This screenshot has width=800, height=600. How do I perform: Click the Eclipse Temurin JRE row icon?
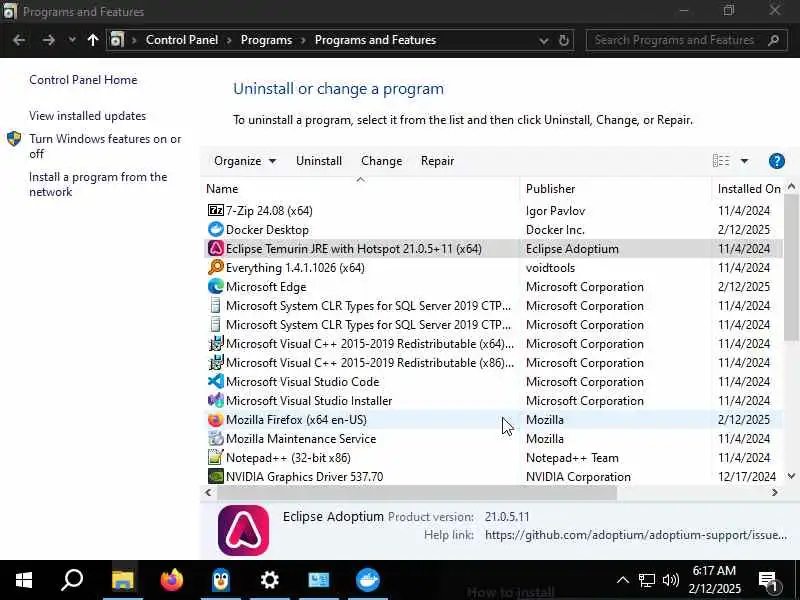point(216,248)
